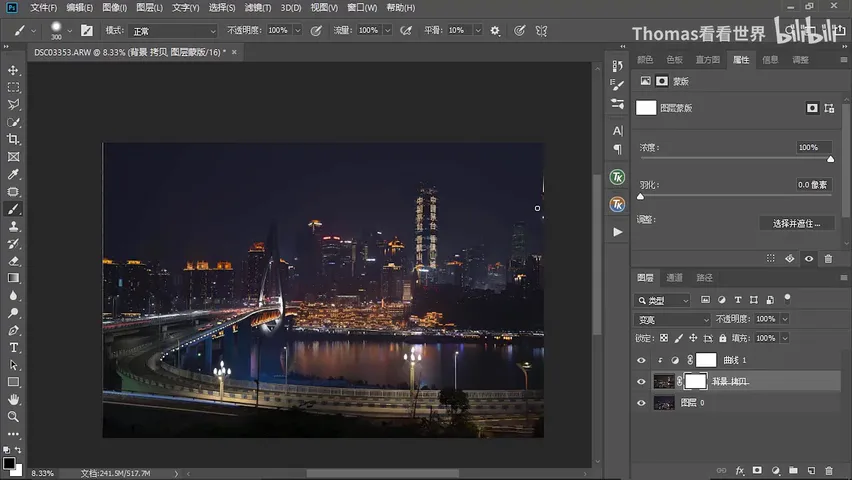Viewport: 852px width, 480px height.
Task: Toggle airbrush build-up mode
Action: (406, 31)
